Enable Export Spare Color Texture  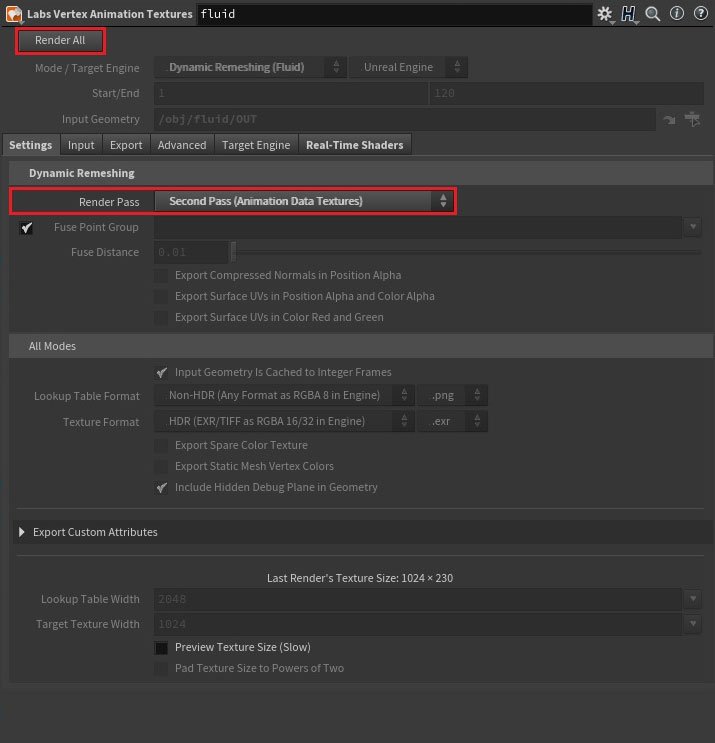tap(161, 445)
